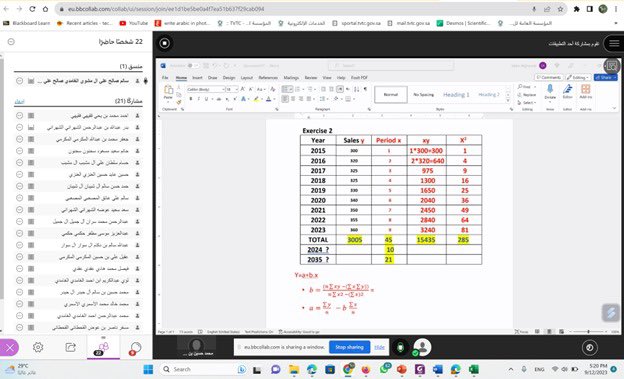The height and width of the screenshot is (379, 624).
Task: Toggle Chrome side panel button
Action: pos(590,9)
